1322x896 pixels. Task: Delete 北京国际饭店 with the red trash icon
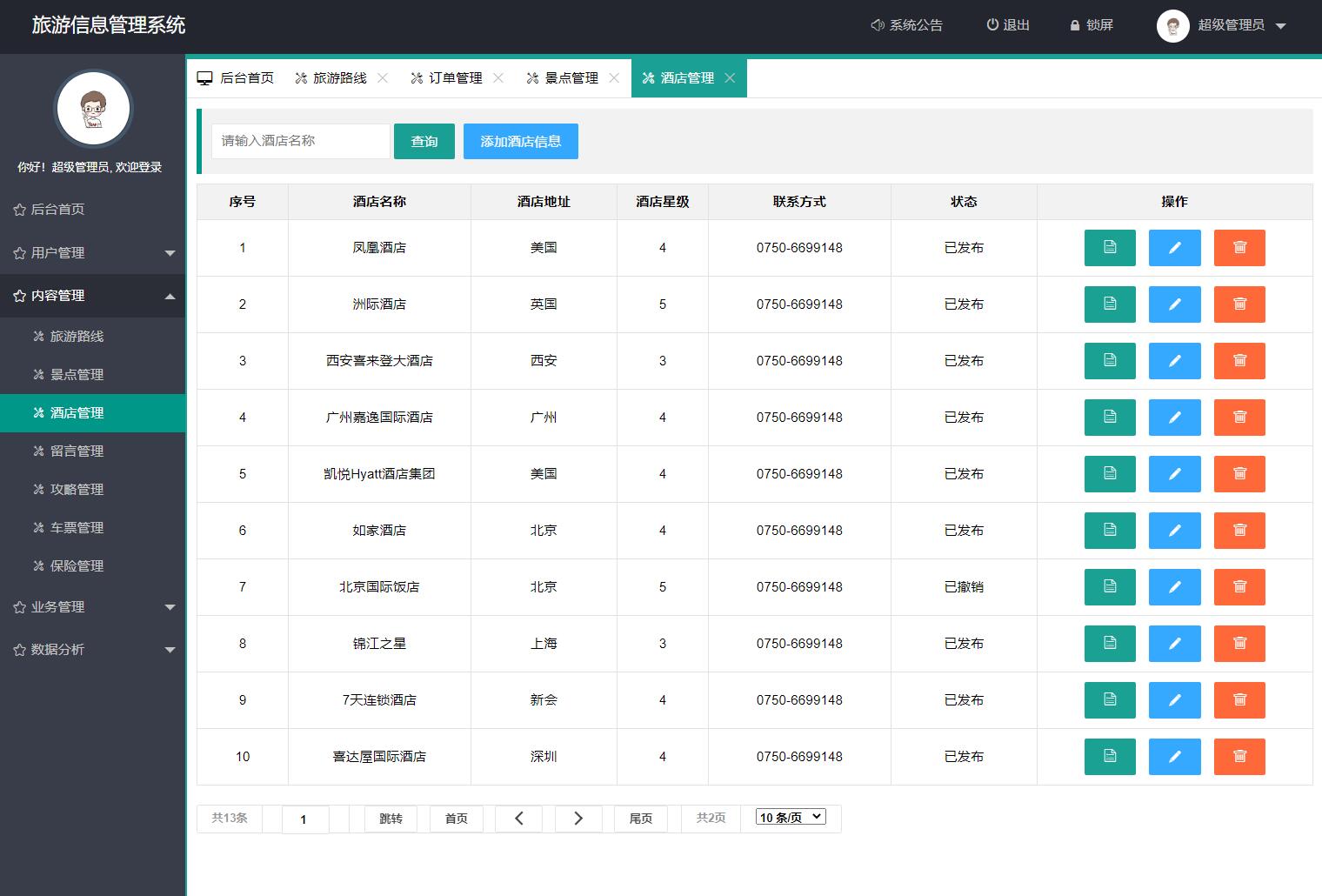[x=1239, y=587]
